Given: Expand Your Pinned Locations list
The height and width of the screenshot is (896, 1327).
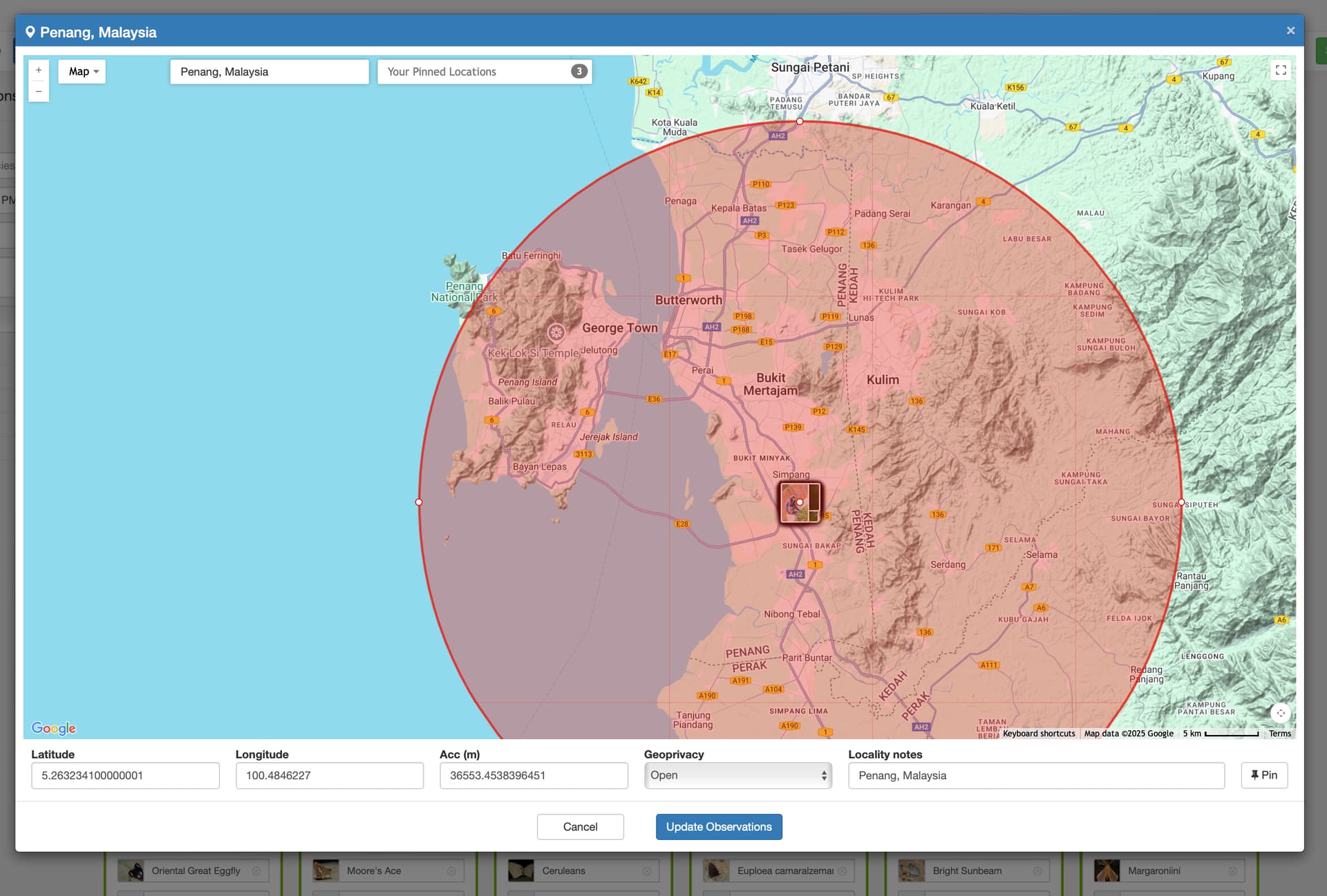Looking at the screenshot, I should [484, 72].
